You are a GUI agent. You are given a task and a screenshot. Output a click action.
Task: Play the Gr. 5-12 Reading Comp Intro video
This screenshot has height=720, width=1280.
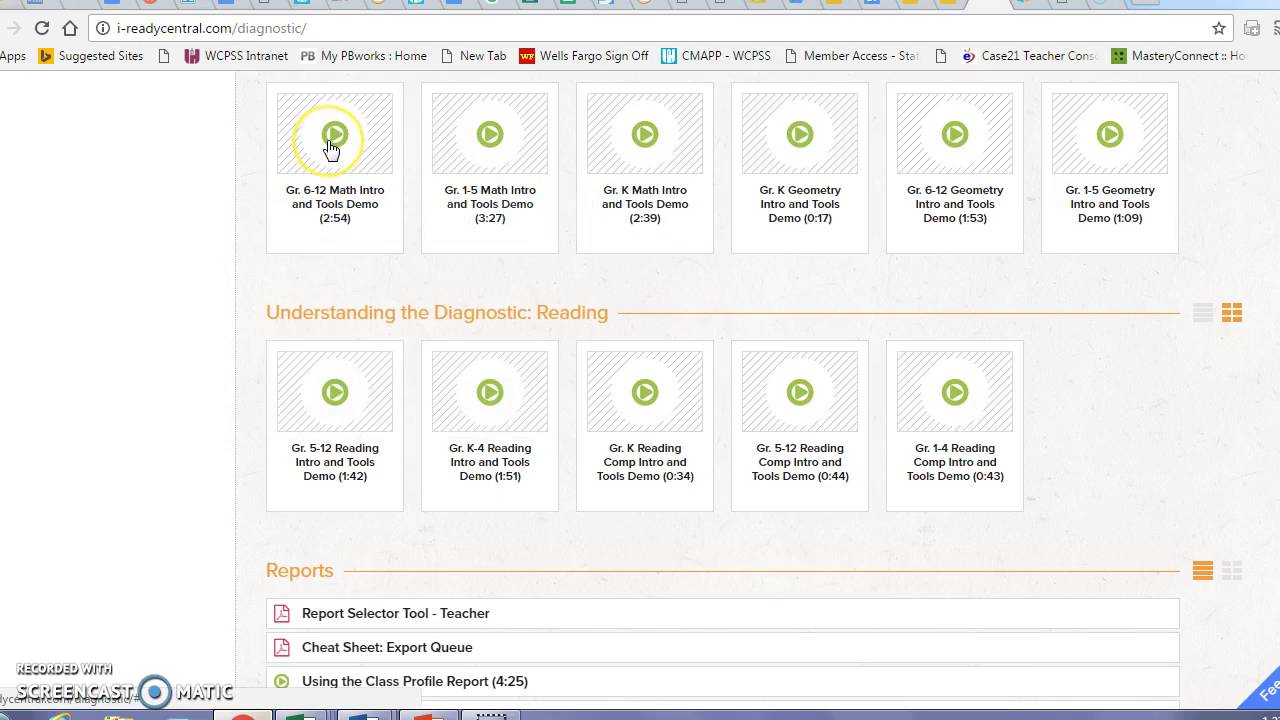[800, 392]
